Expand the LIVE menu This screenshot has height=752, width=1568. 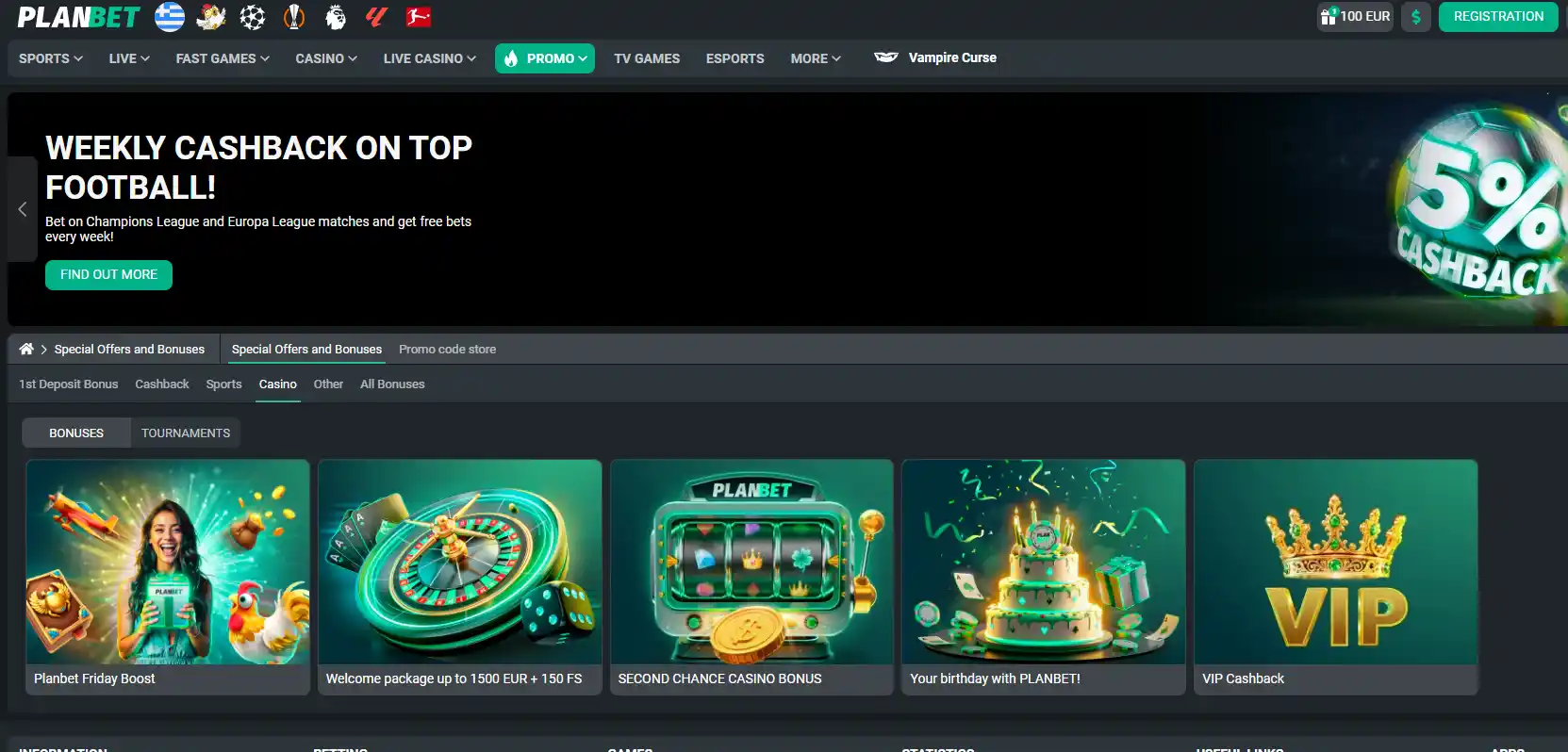[129, 58]
